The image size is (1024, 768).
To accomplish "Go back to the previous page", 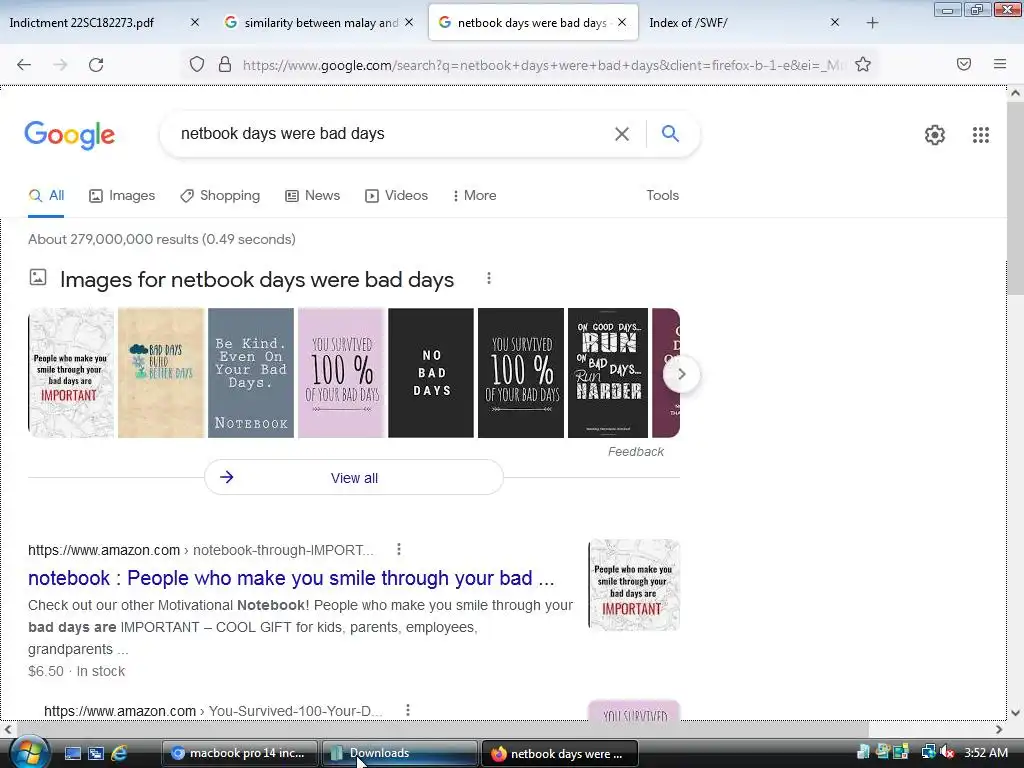I will click(24, 64).
